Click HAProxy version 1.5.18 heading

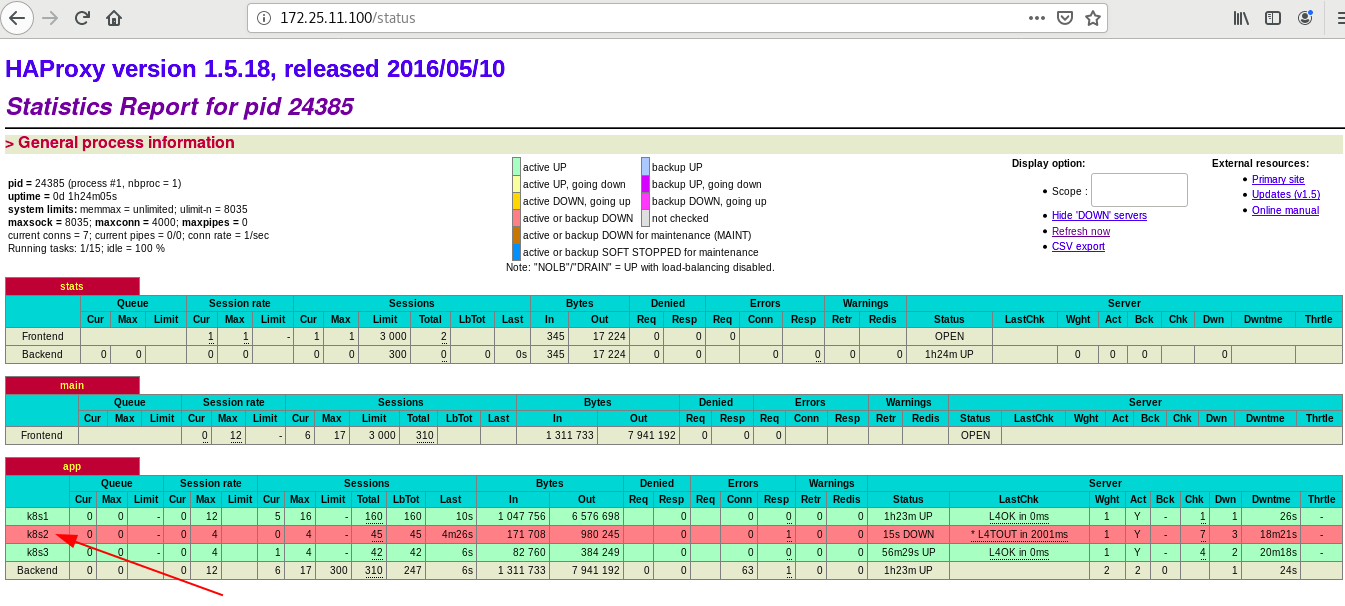tap(255, 69)
